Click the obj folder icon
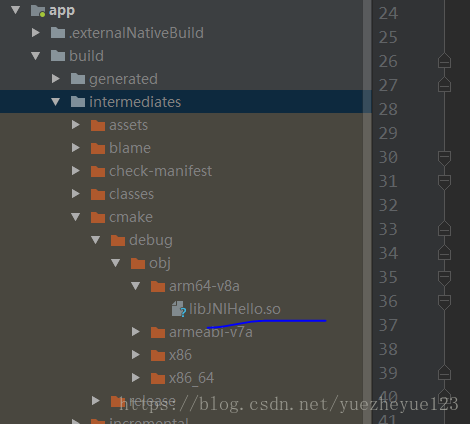Image resolution: width=470 pixels, height=424 pixels. [x=138, y=263]
